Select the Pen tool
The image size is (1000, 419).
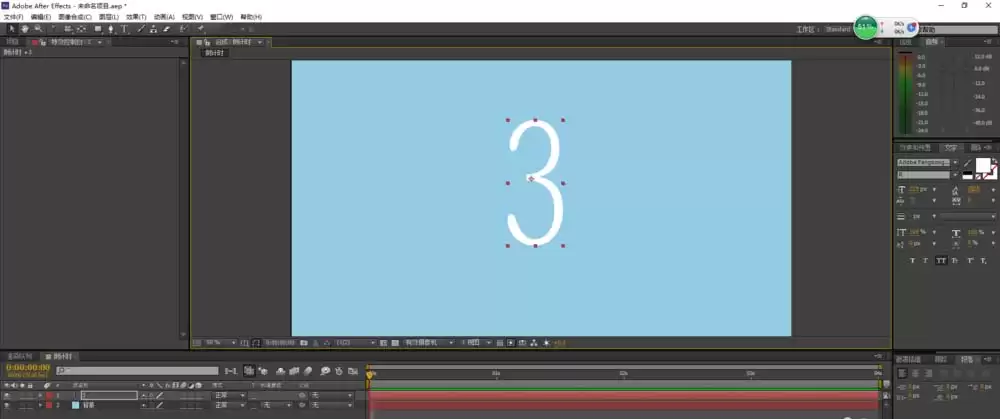[111, 29]
